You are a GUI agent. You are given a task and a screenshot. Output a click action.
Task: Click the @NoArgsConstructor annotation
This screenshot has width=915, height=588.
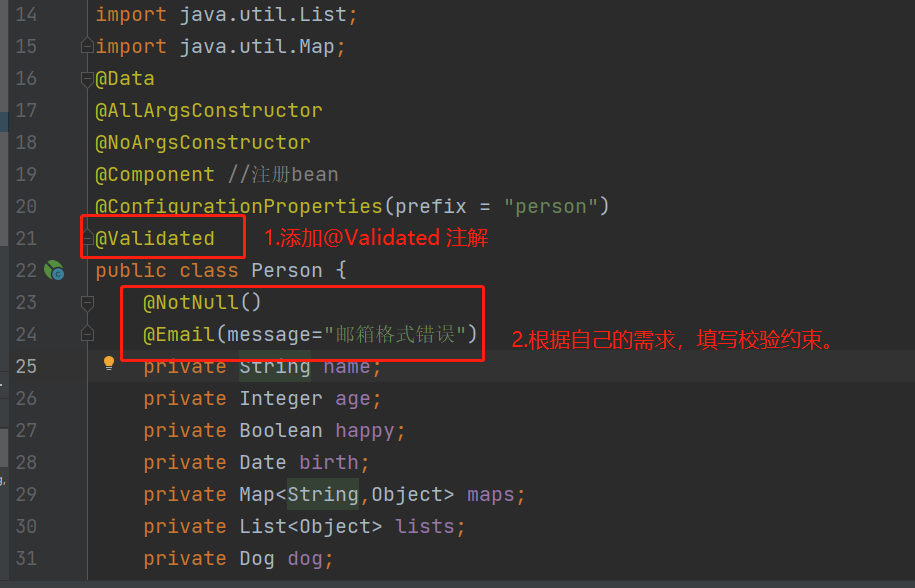click(x=202, y=142)
